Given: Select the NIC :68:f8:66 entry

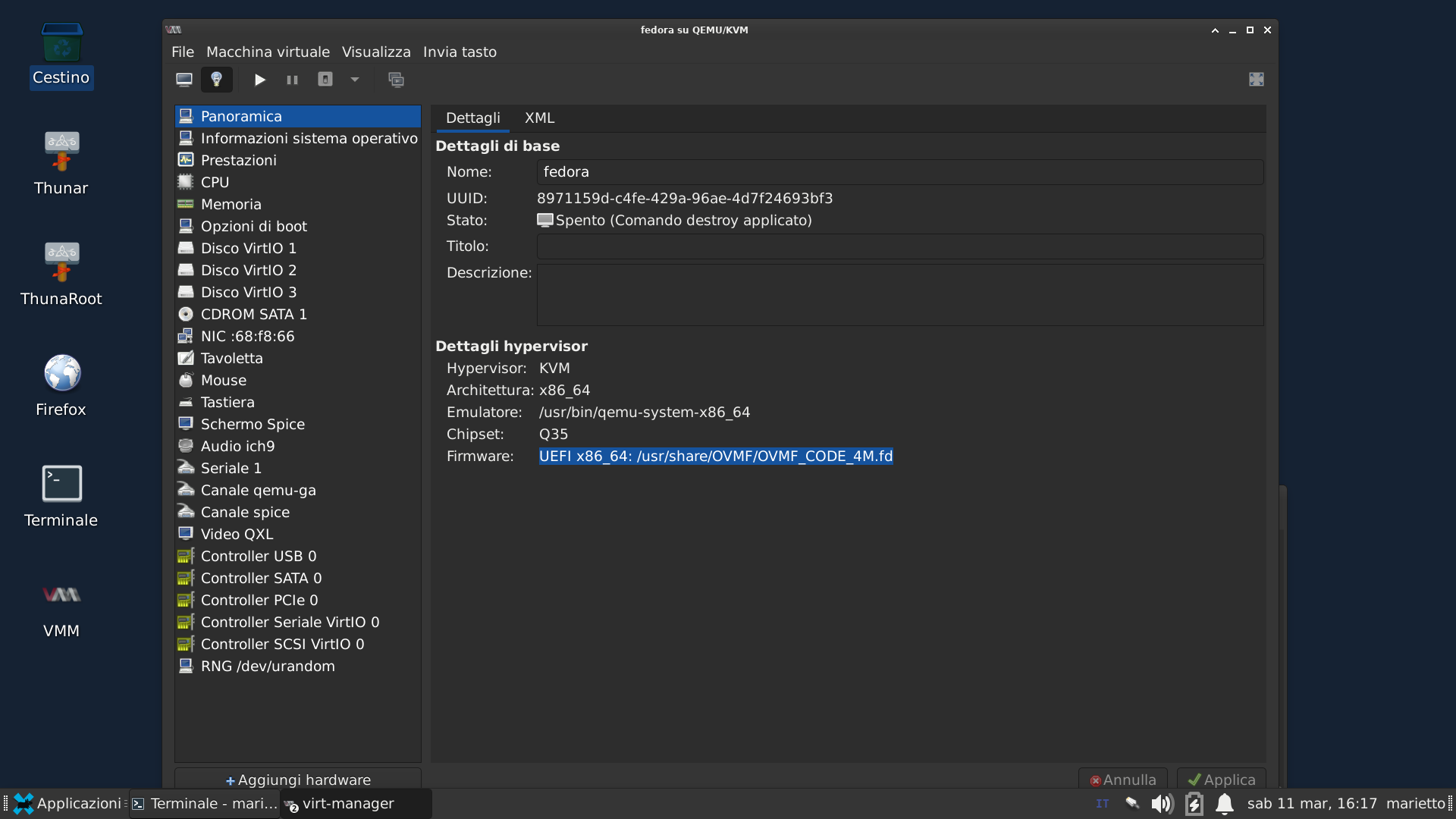Looking at the screenshot, I should 298,336.
